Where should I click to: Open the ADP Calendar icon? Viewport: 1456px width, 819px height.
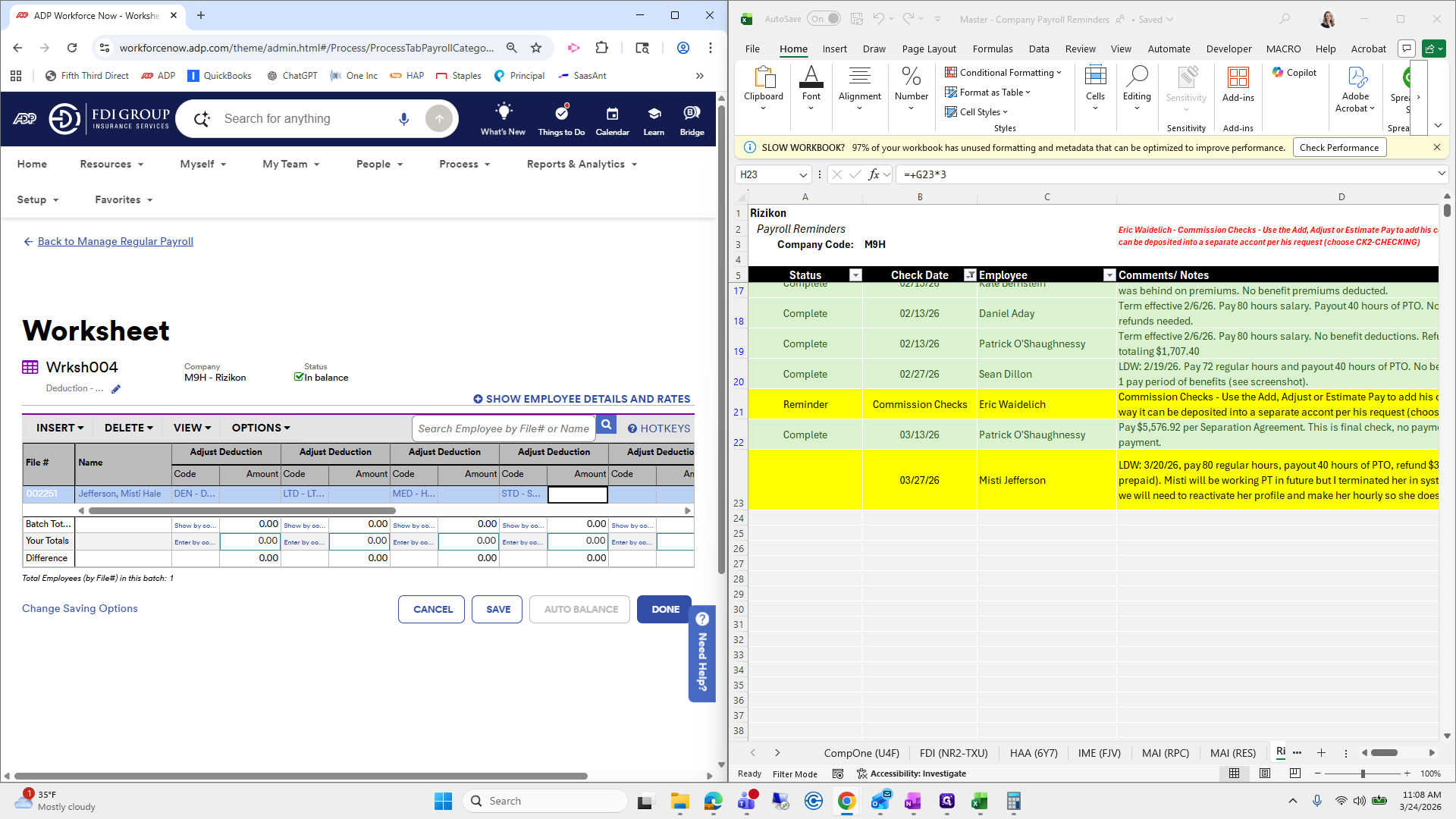click(612, 114)
